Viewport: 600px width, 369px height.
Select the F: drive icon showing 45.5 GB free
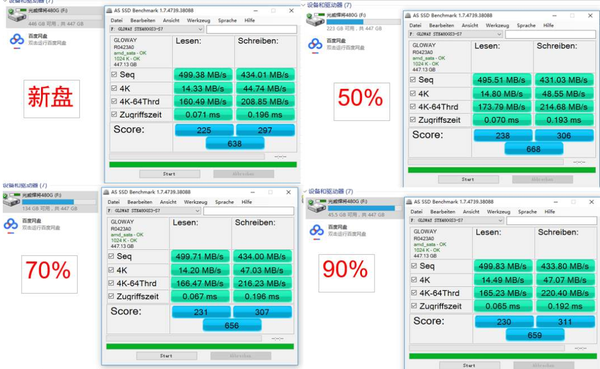[x=317, y=206]
